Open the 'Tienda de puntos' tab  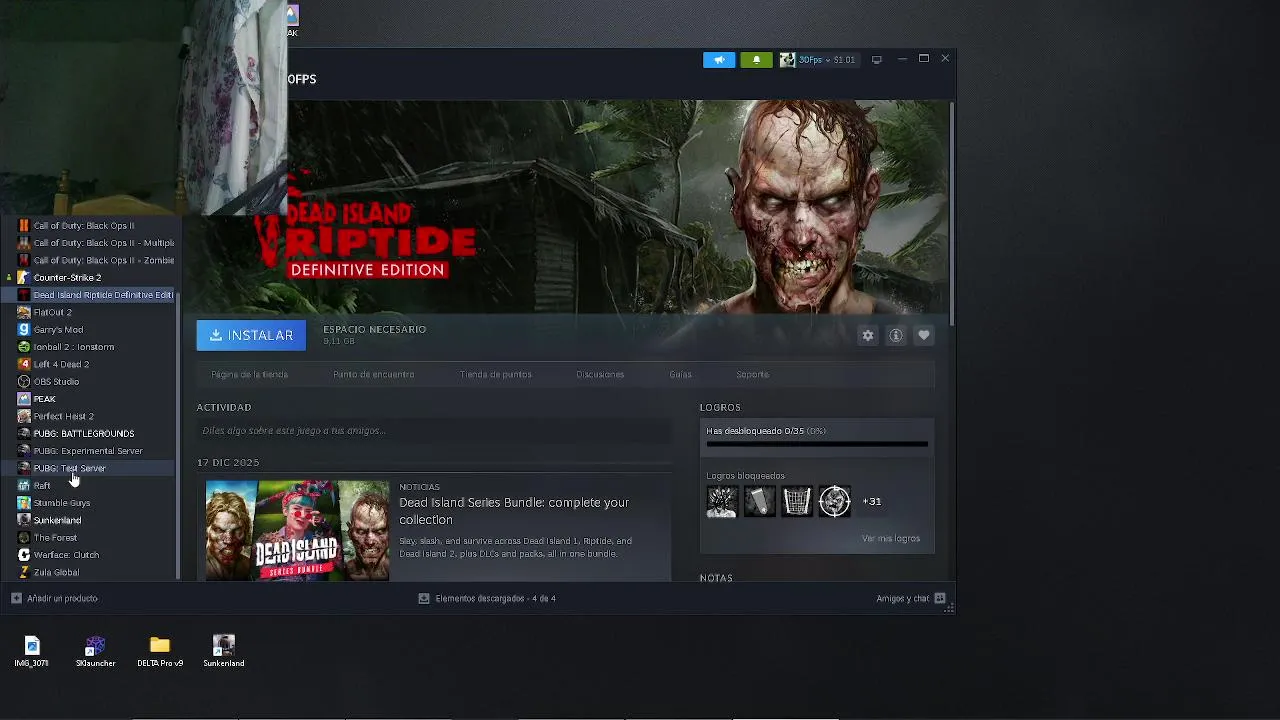point(495,375)
